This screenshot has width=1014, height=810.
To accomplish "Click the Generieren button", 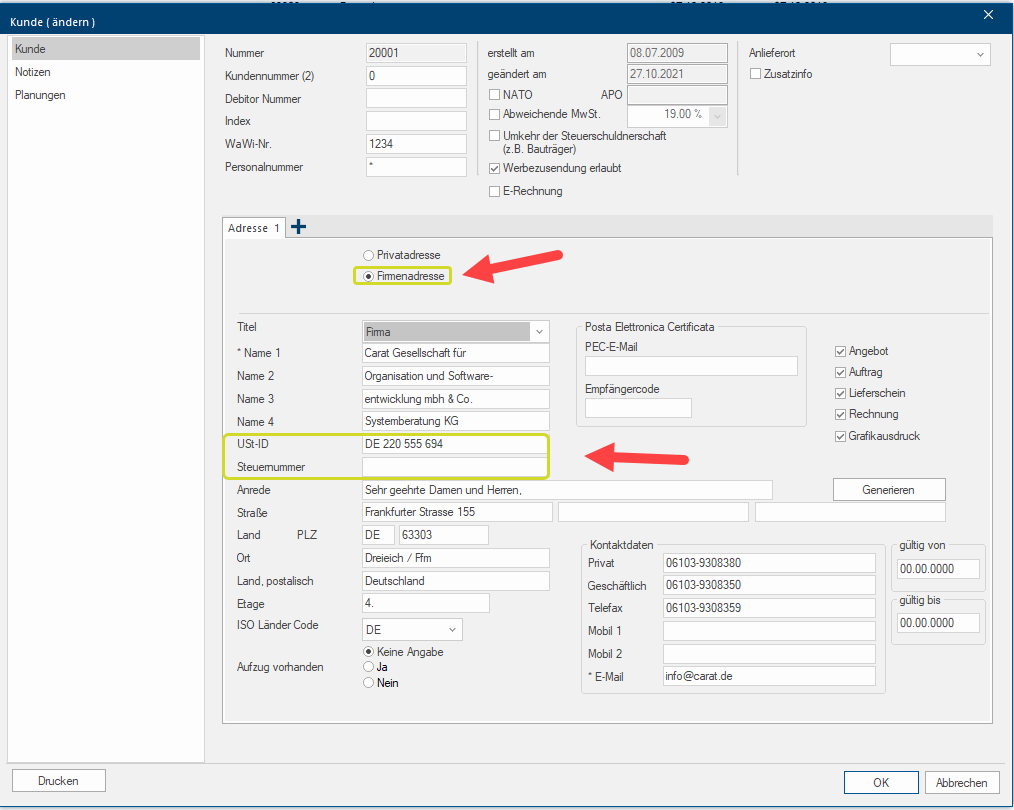I will tap(889, 490).
